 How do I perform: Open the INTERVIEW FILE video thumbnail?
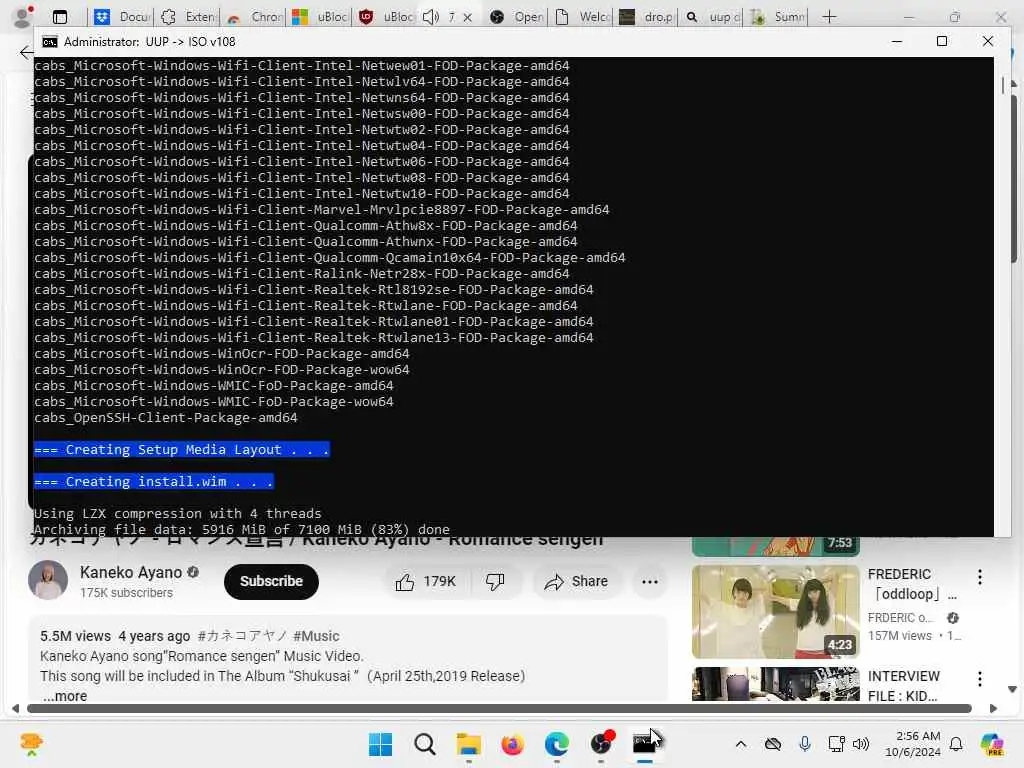pyautogui.click(x=775, y=683)
